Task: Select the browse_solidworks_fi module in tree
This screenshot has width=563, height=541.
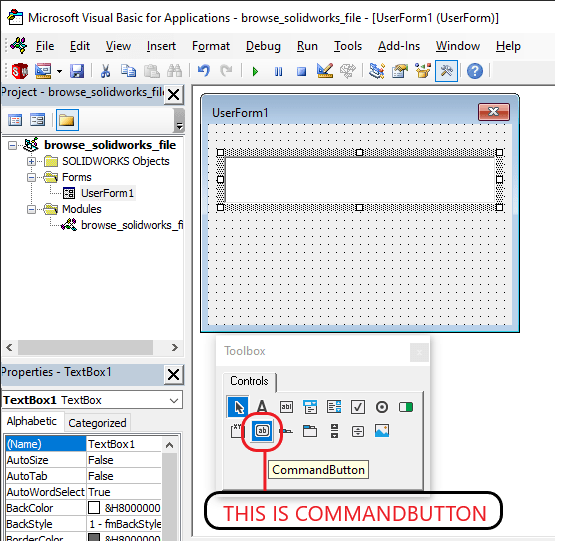Action: pyautogui.click(x=132, y=225)
